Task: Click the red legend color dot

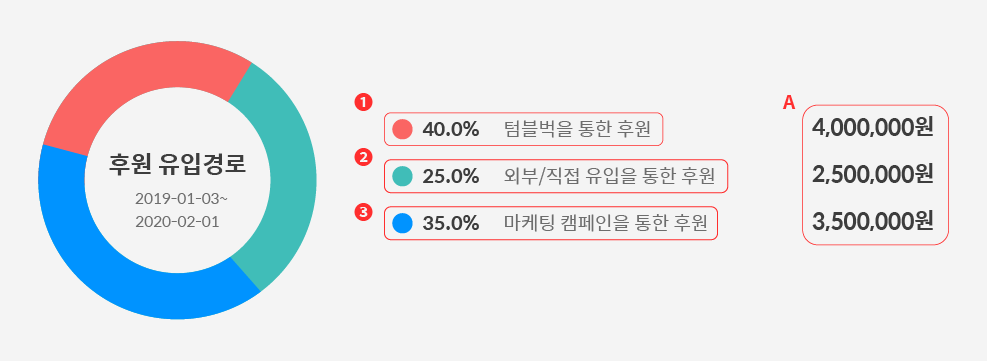Action: pos(402,129)
